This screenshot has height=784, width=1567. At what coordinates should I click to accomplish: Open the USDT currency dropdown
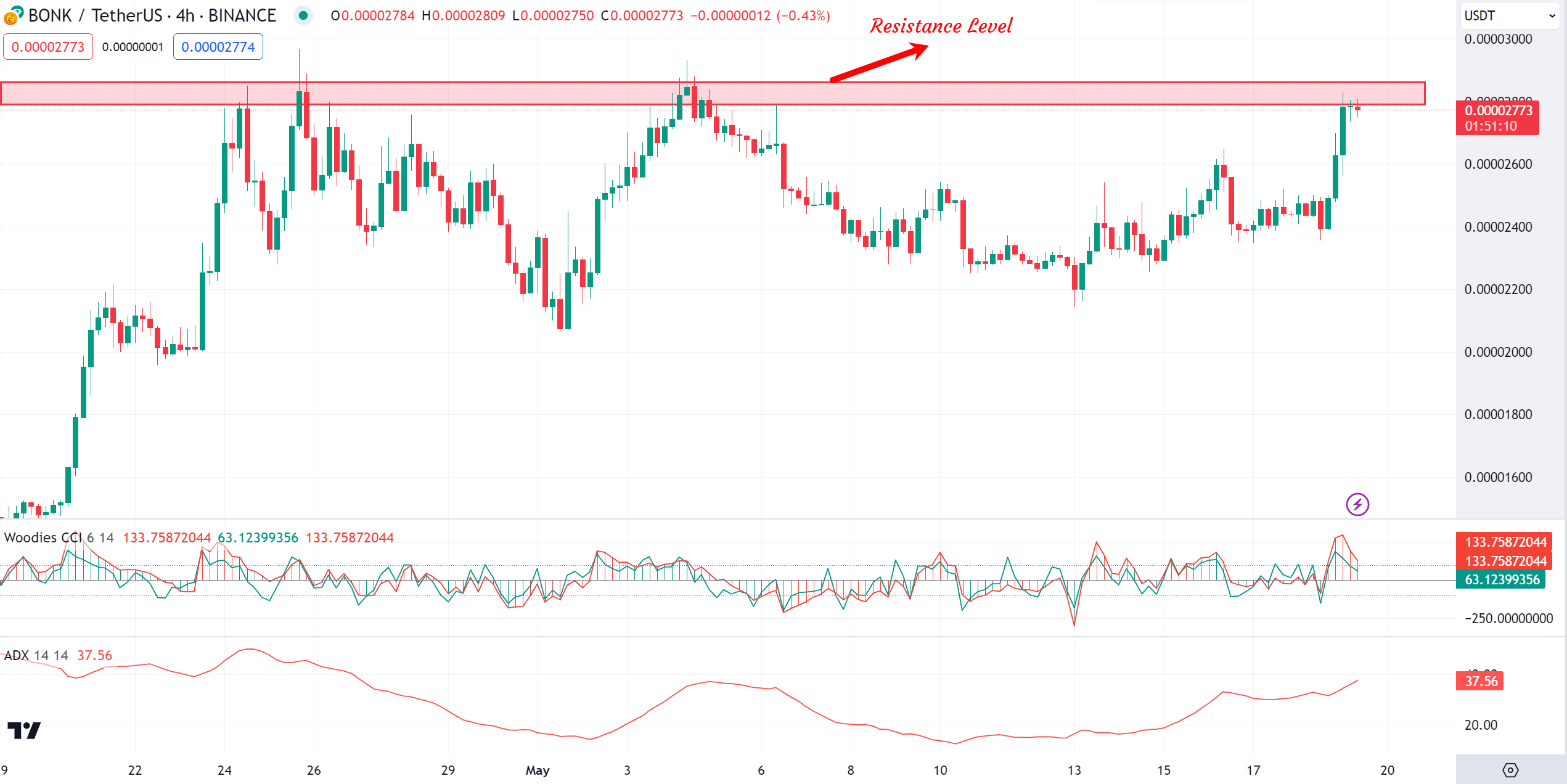tap(1509, 15)
